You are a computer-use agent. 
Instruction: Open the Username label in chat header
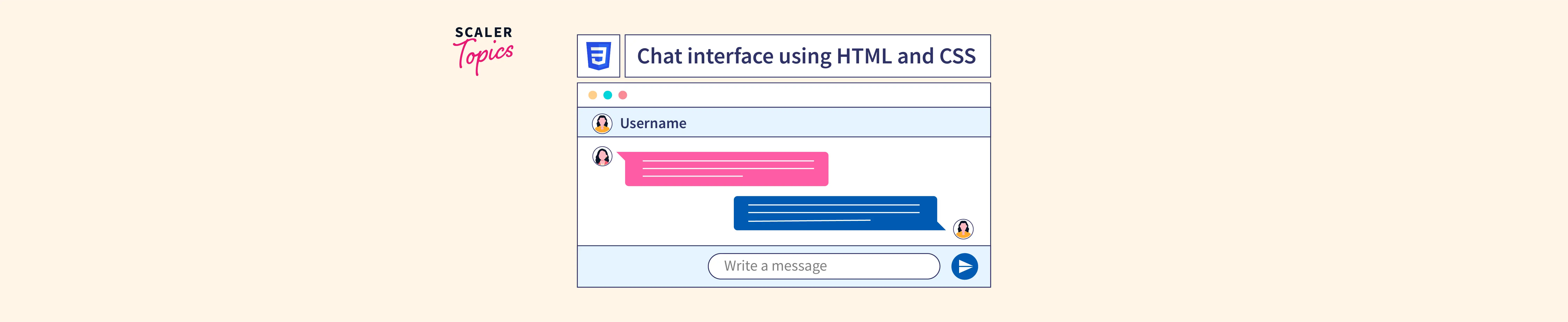(653, 123)
